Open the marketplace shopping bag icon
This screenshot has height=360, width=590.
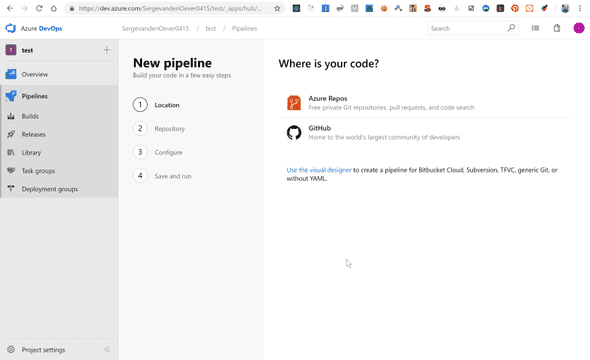(x=557, y=28)
